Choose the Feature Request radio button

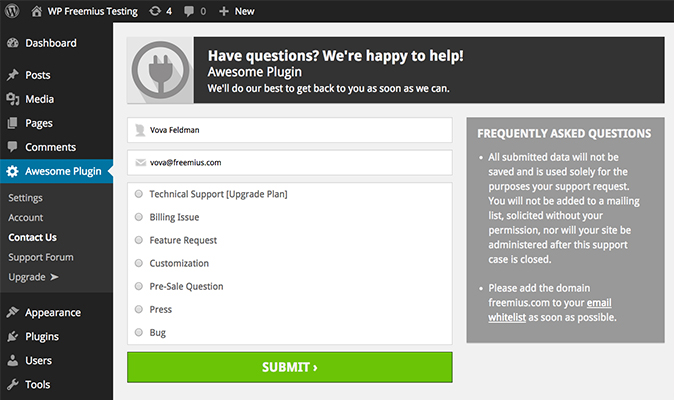click(138, 240)
